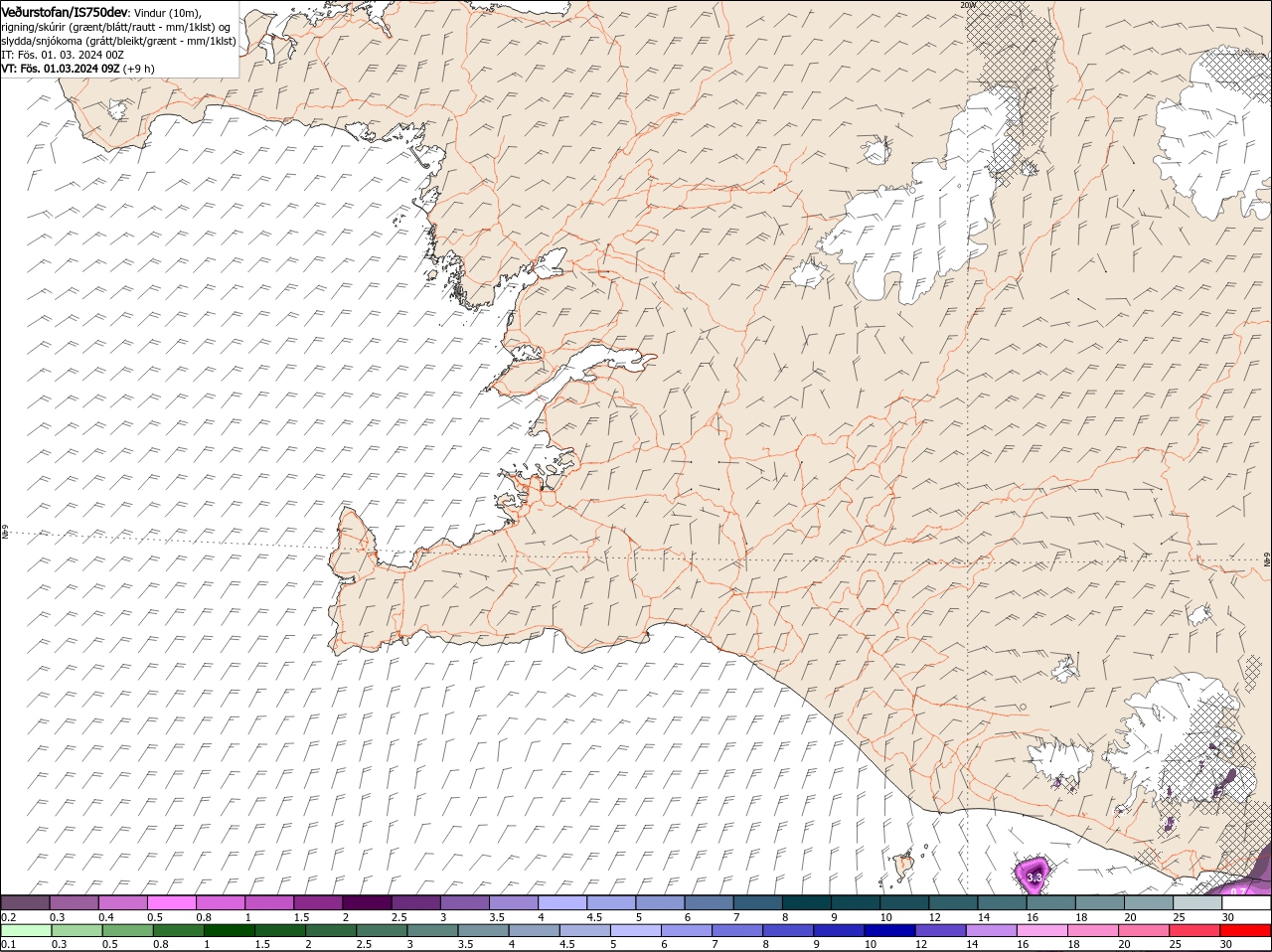Click the 3.3 precipitation value label
This screenshot has height=952, width=1272.
1033,877
